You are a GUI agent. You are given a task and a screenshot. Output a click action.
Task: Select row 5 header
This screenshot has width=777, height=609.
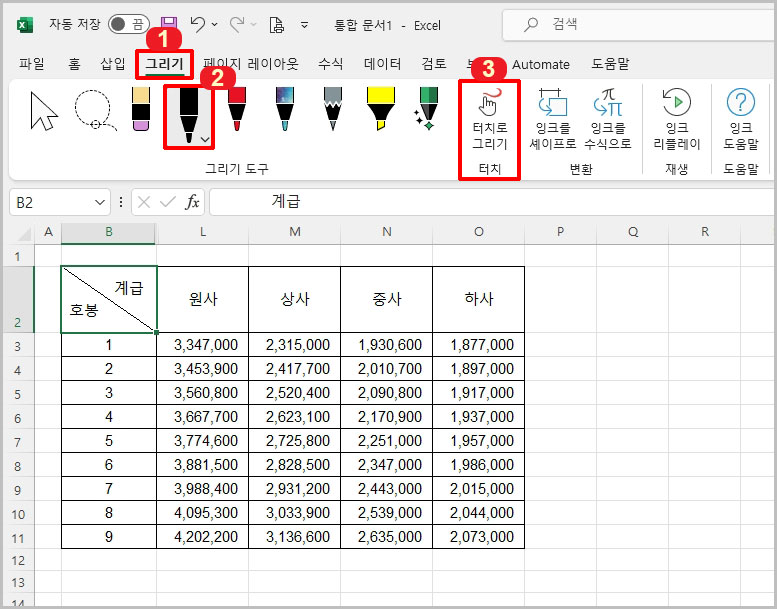[18, 394]
